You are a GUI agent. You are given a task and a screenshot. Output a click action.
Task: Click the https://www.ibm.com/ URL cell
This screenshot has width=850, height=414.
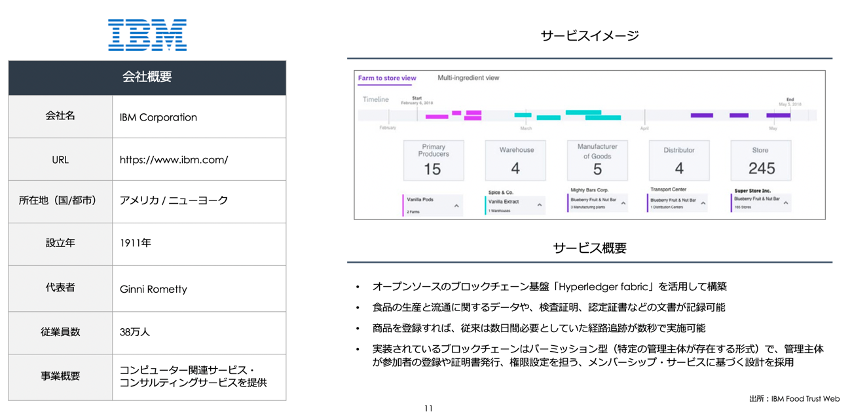(x=199, y=160)
